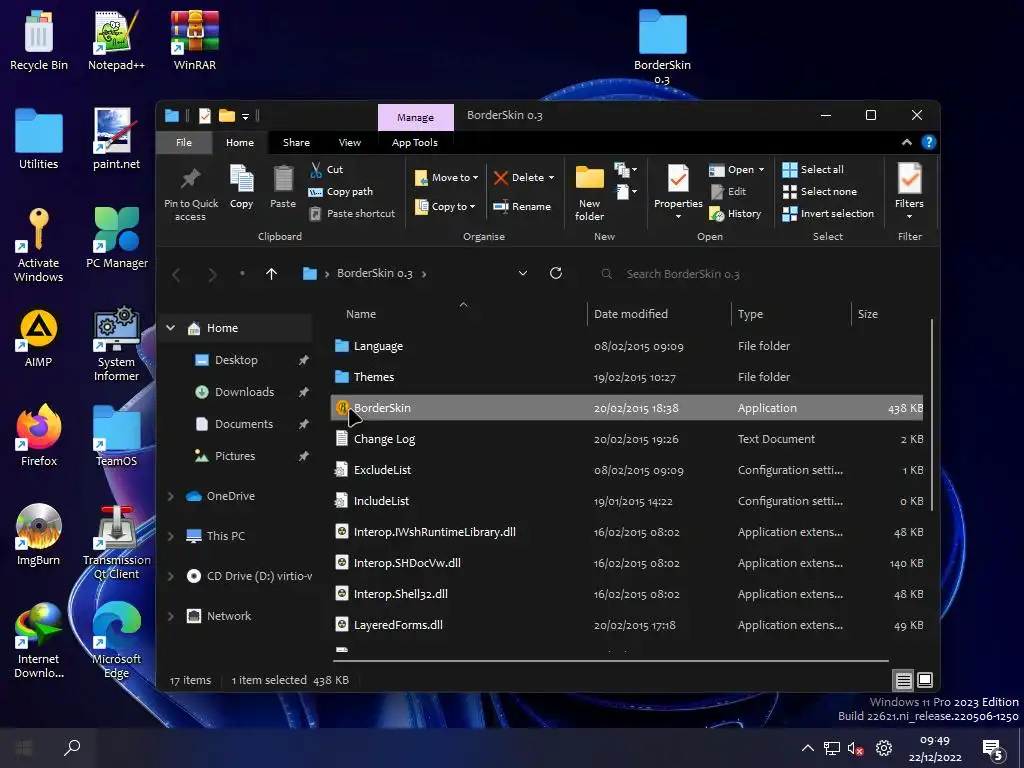Select the Home ribbon tab

click(x=240, y=142)
